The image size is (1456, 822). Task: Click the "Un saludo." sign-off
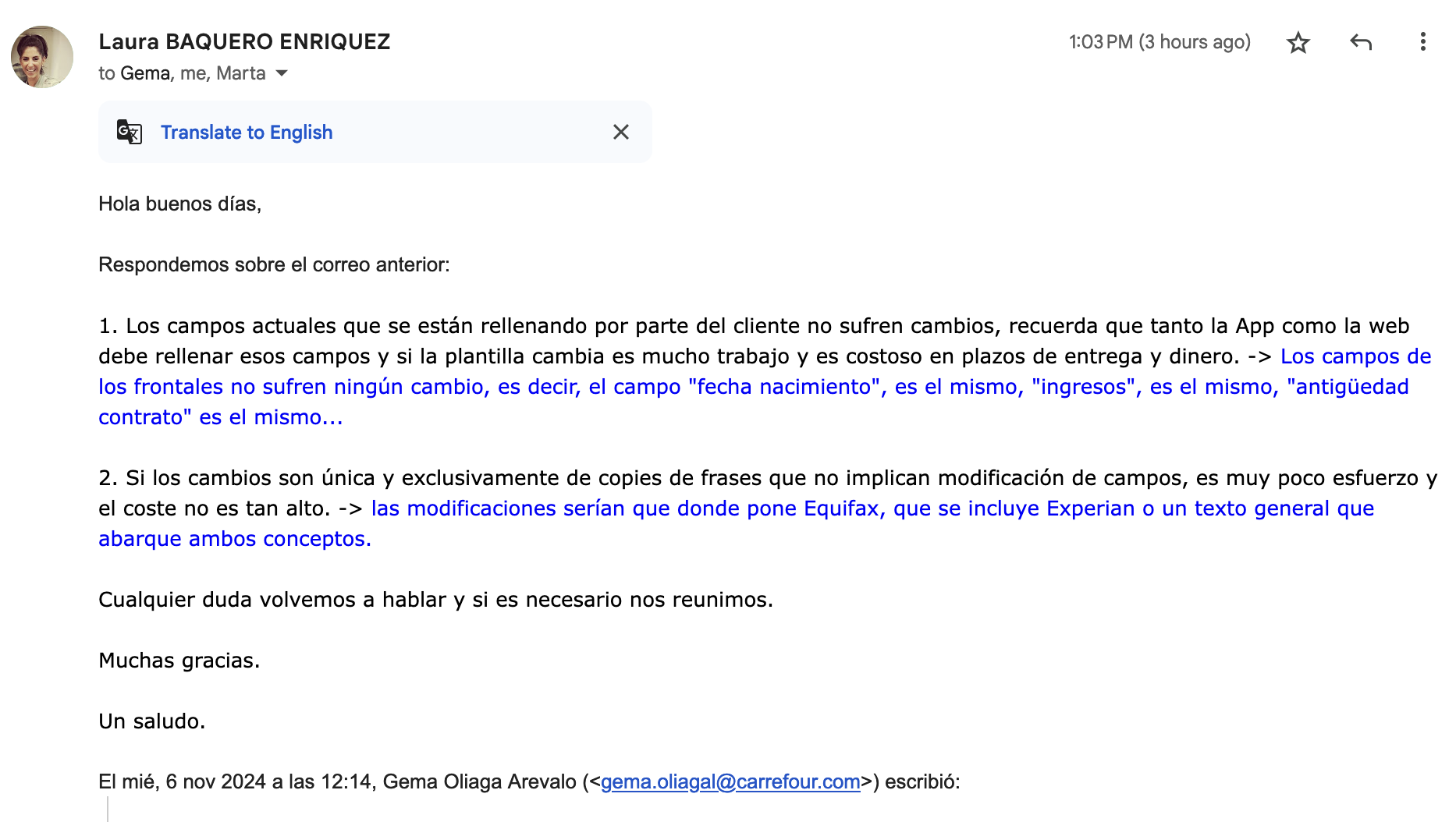pos(151,721)
